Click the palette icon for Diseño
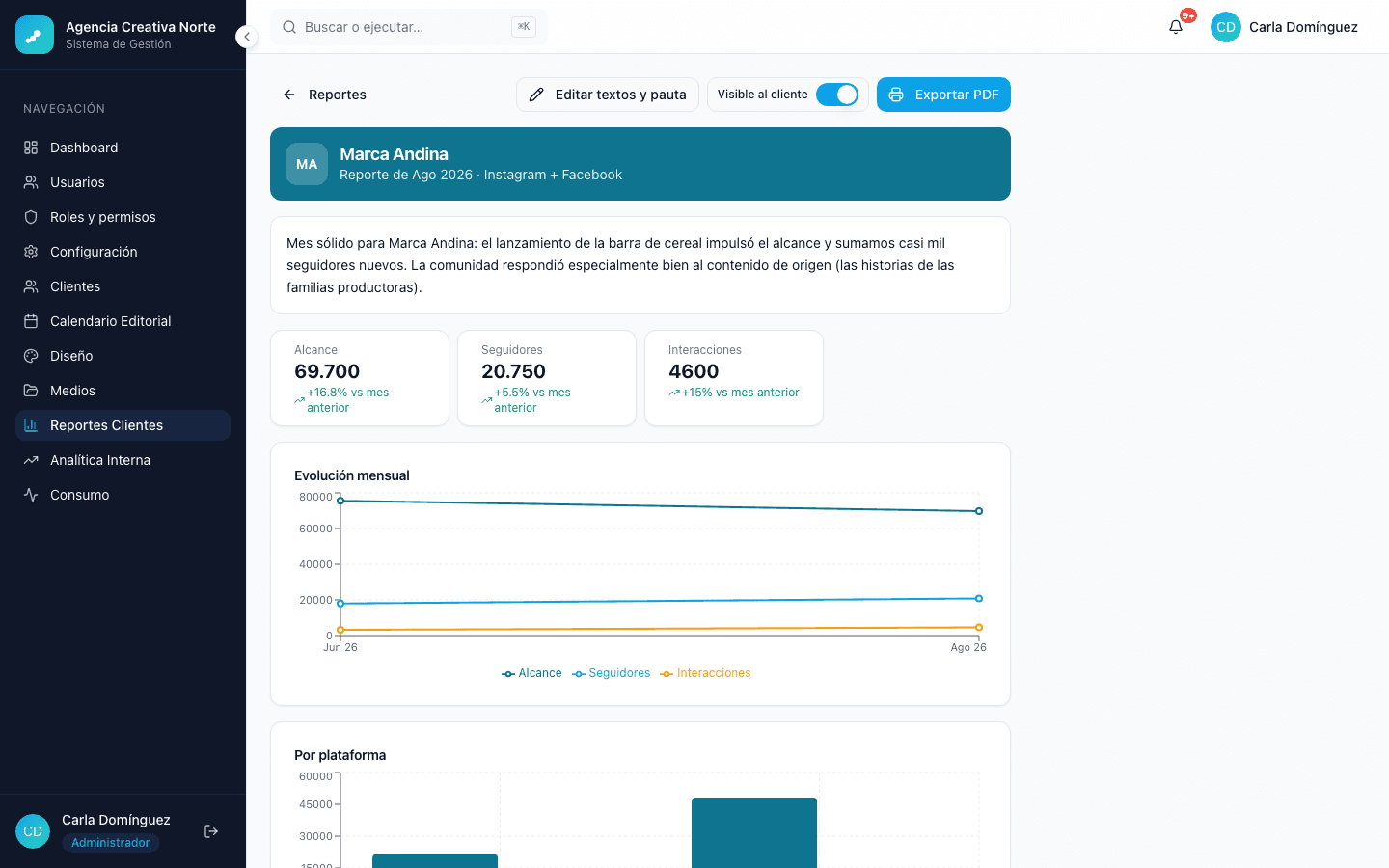The image size is (1389, 868). [31, 356]
